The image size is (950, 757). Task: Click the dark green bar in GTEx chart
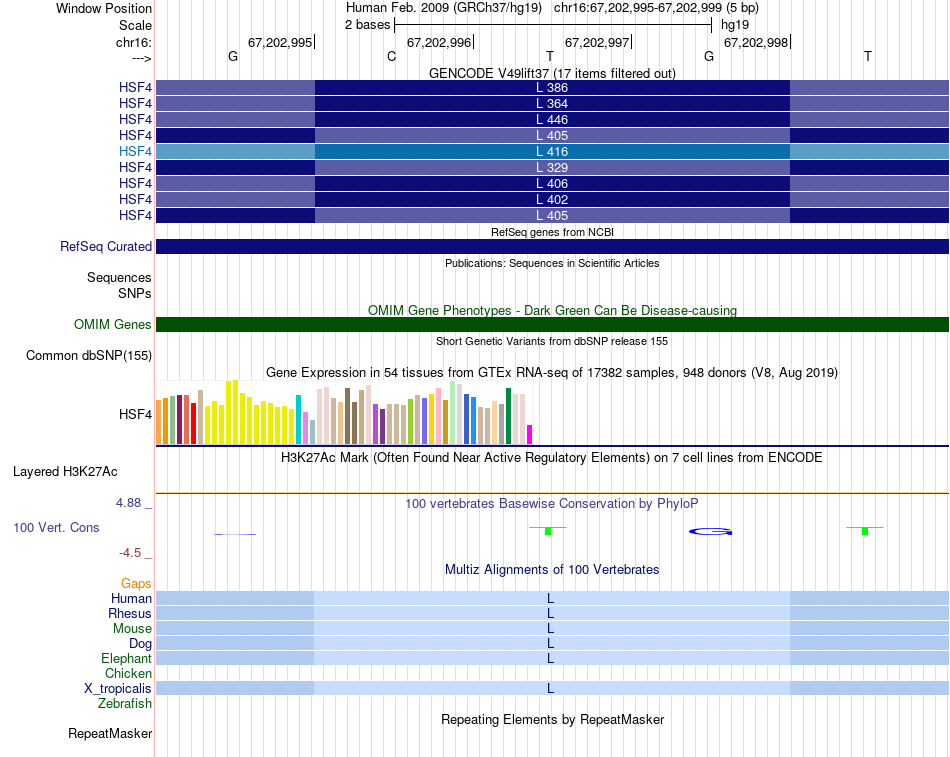pyautogui.click(x=508, y=416)
